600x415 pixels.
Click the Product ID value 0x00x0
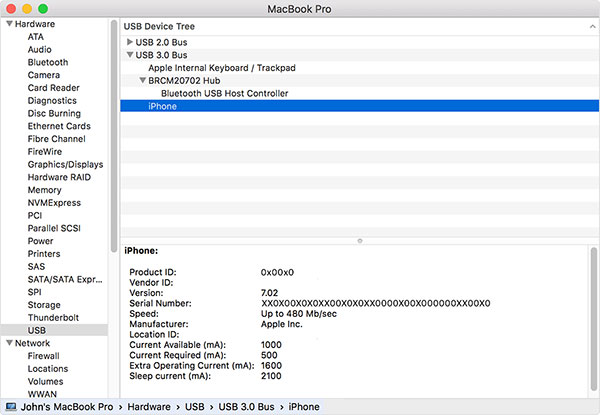click(277, 272)
